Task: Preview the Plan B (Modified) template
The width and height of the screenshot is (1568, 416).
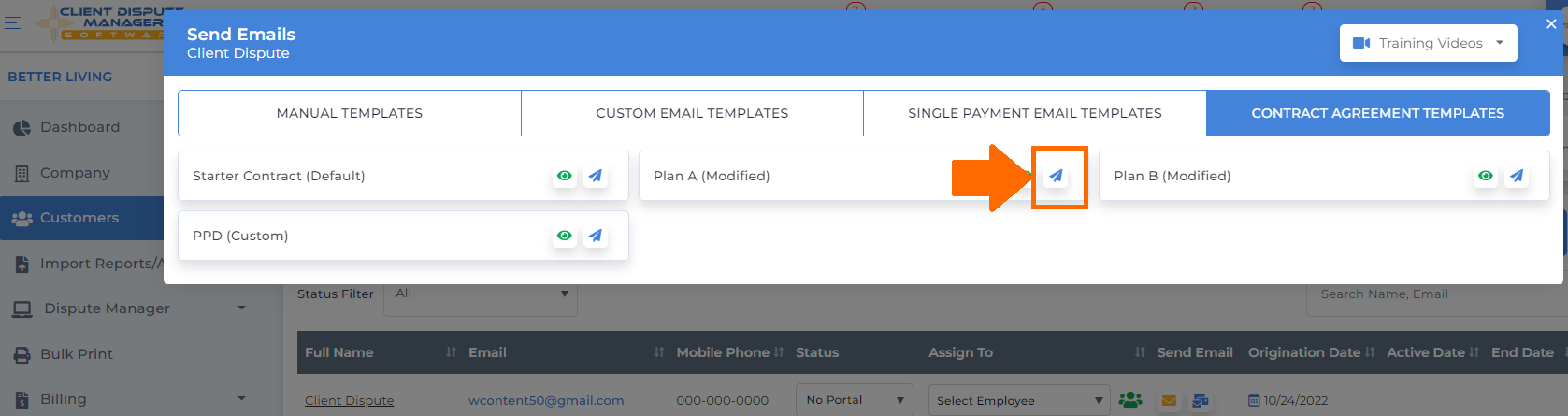Action: [1486, 176]
